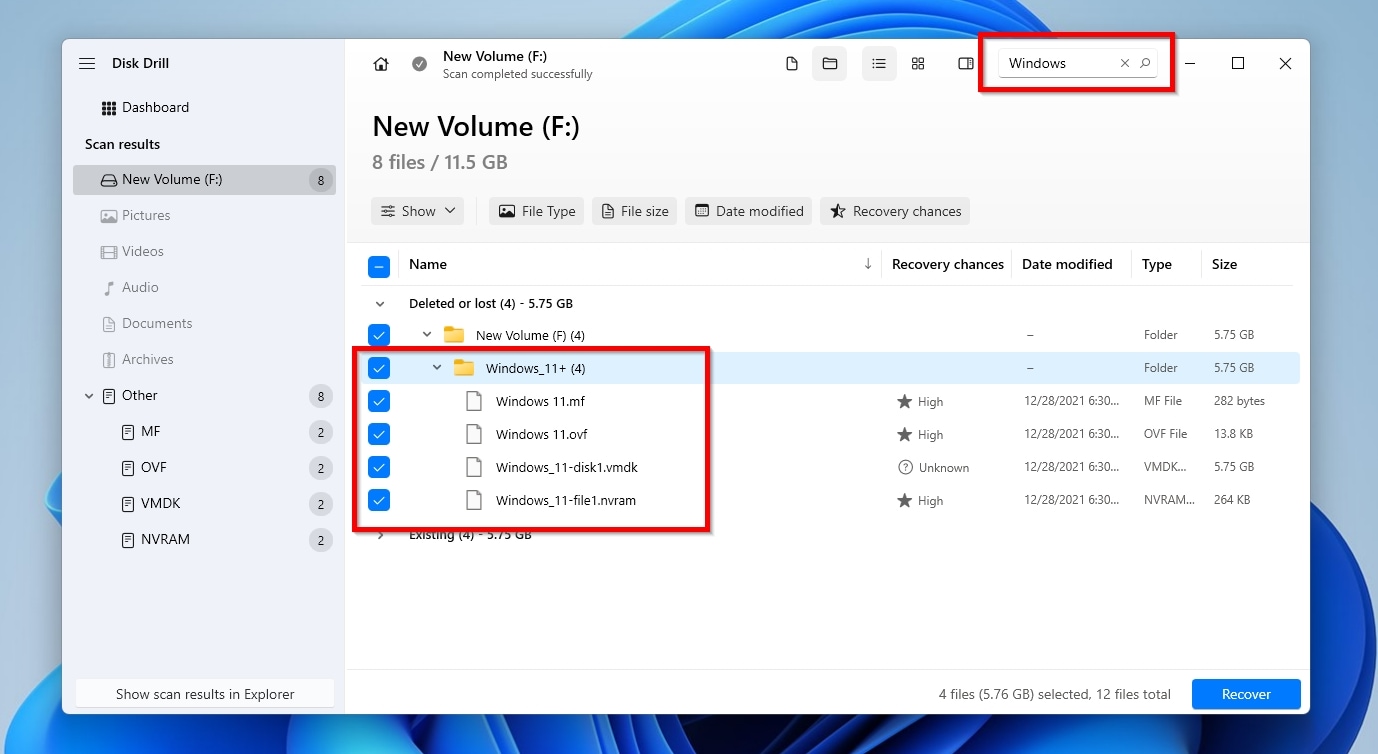The height and width of the screenshot is (754, 1378).
Task: Click the Windows_11+ folder icon
Action: (464, 368)
